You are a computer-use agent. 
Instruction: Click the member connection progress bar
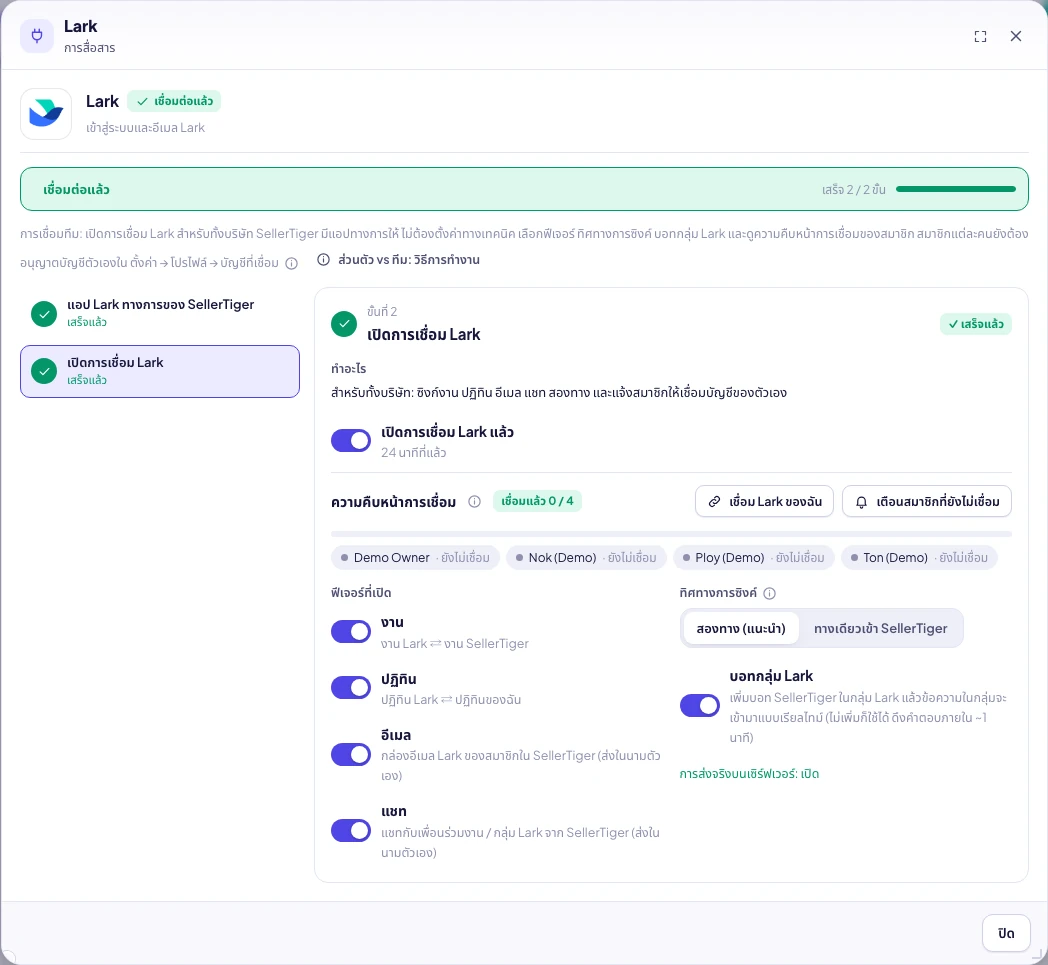[x=672, y=534]
